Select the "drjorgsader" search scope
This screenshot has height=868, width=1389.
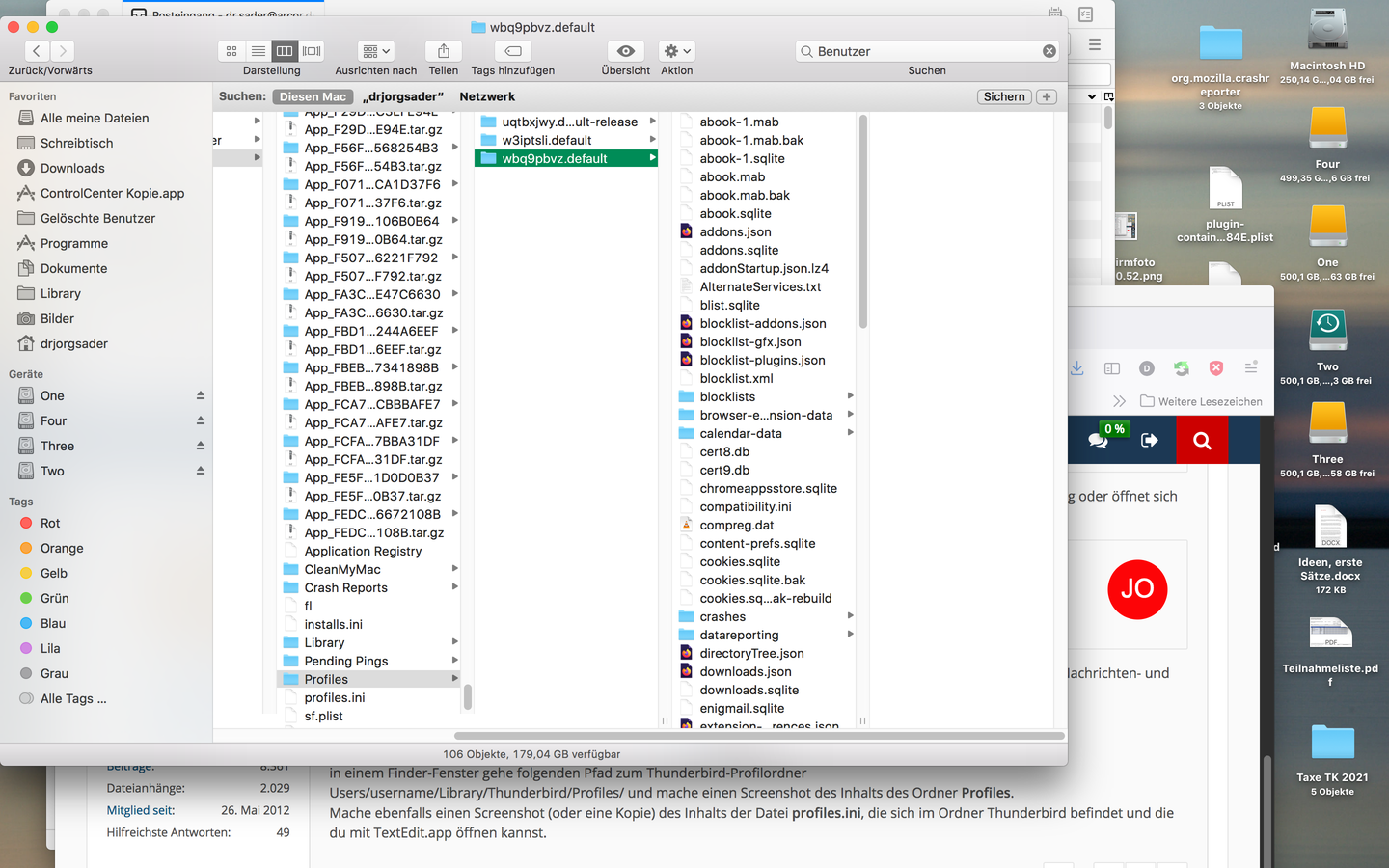pos(403,96)
